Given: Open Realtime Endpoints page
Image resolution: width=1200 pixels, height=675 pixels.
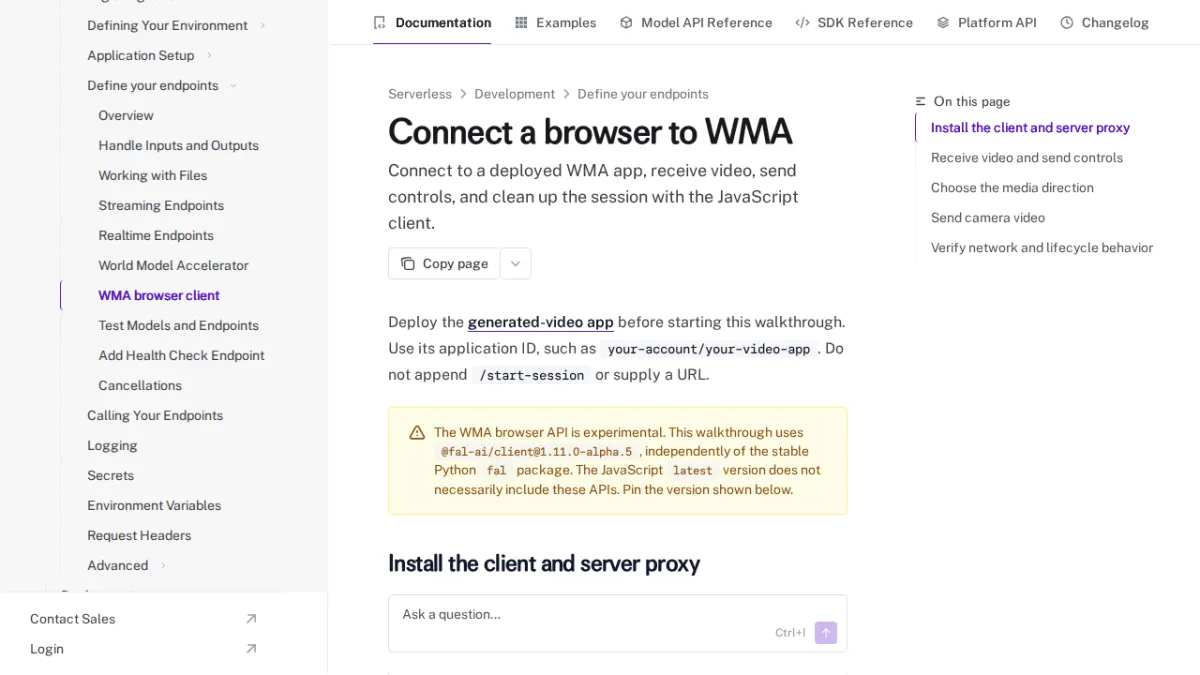Looking at the screenshot, I should tap(156, 235).
